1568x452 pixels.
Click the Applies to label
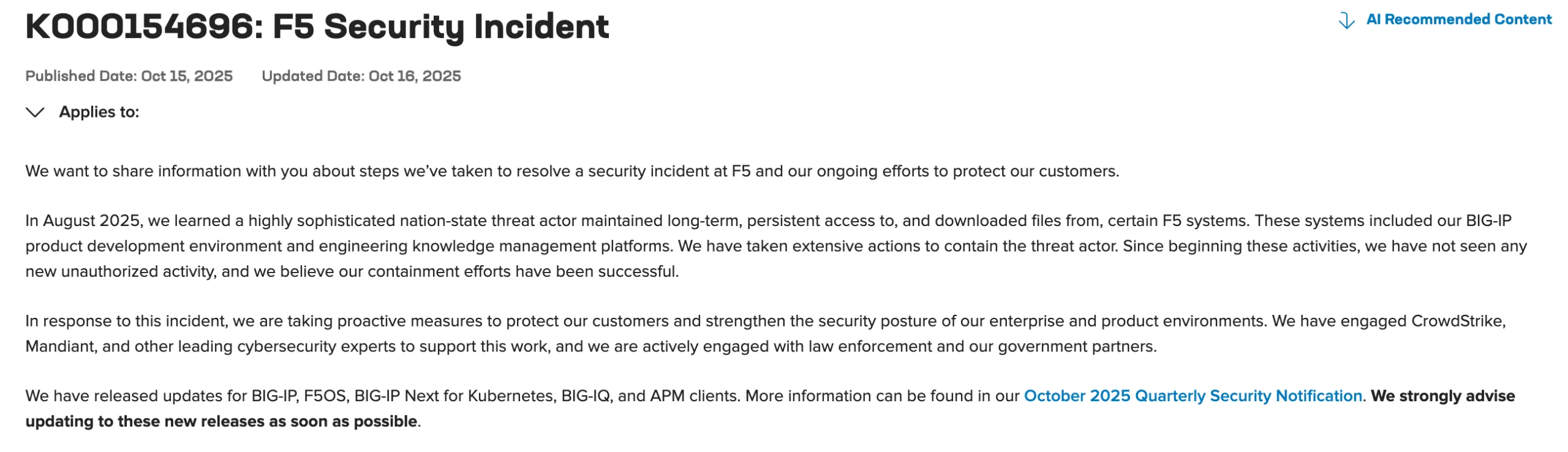[x=99, y=112]
